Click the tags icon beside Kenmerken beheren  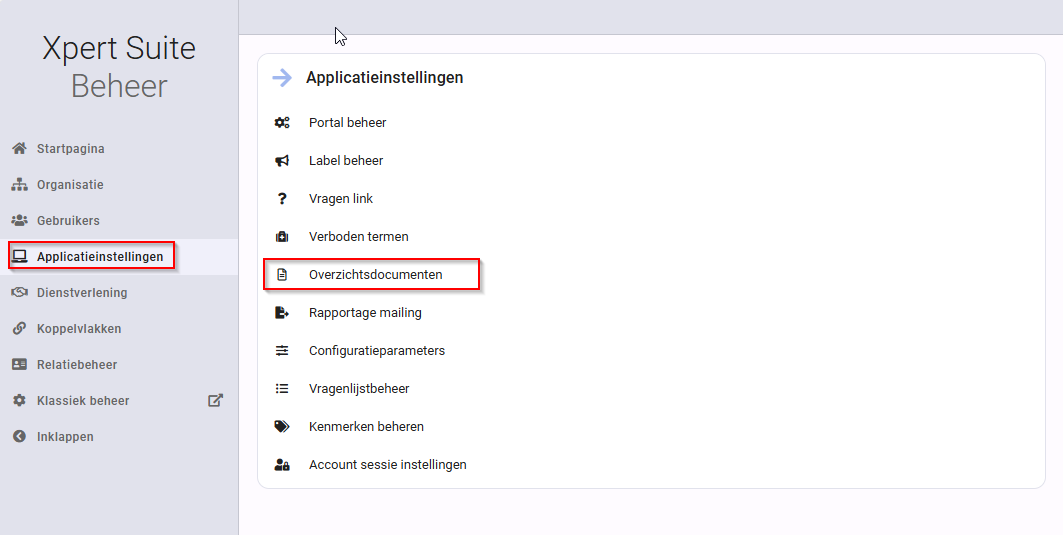coord(282,427)
